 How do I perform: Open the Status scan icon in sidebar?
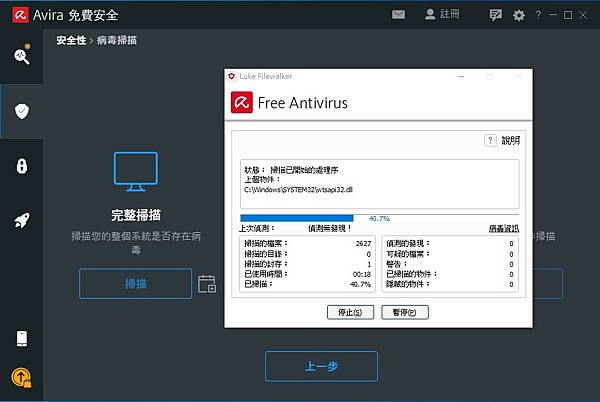click(x=22, y=56)
